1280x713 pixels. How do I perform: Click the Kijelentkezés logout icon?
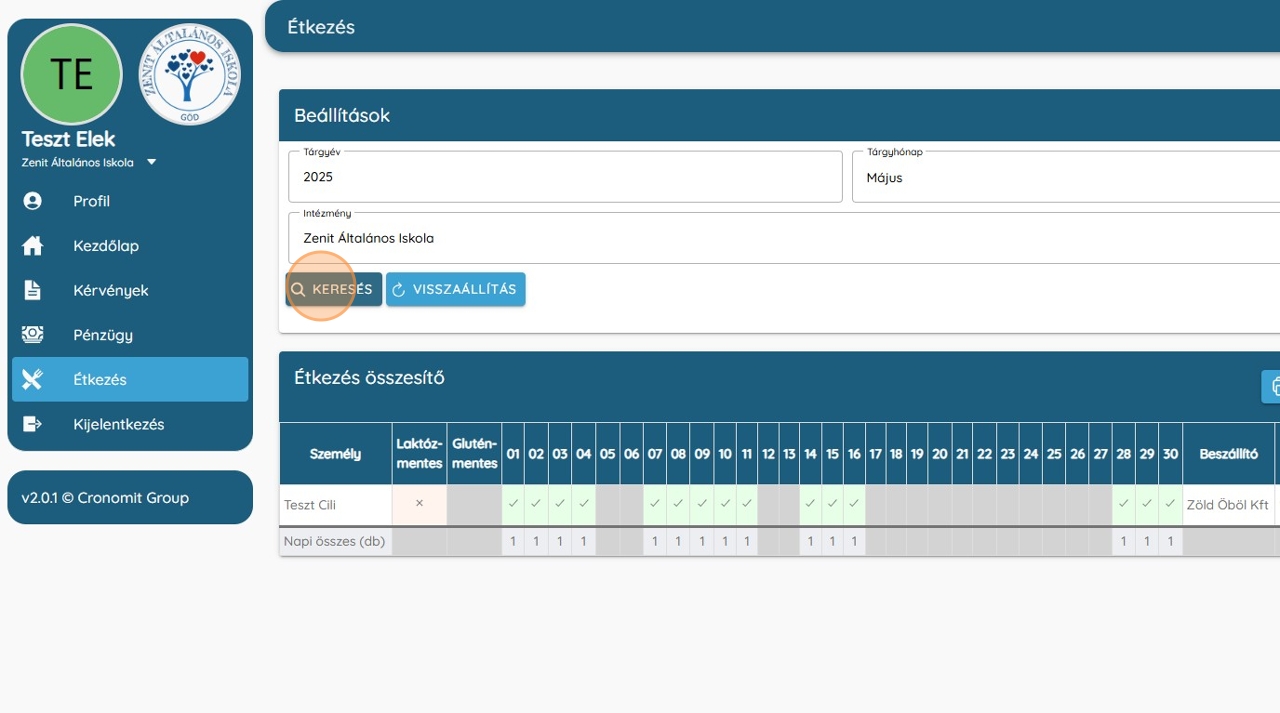[33, 424]
